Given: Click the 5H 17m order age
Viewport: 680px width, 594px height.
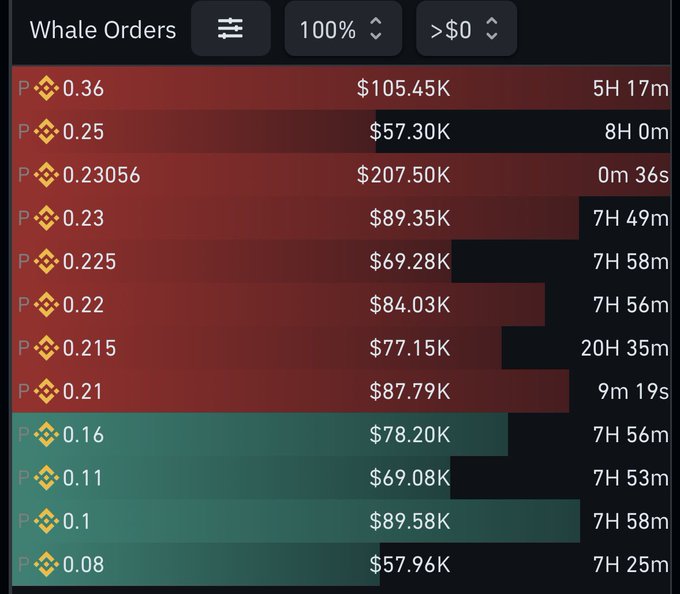Looking at the screenshot, I should click(x=631, y=88).
